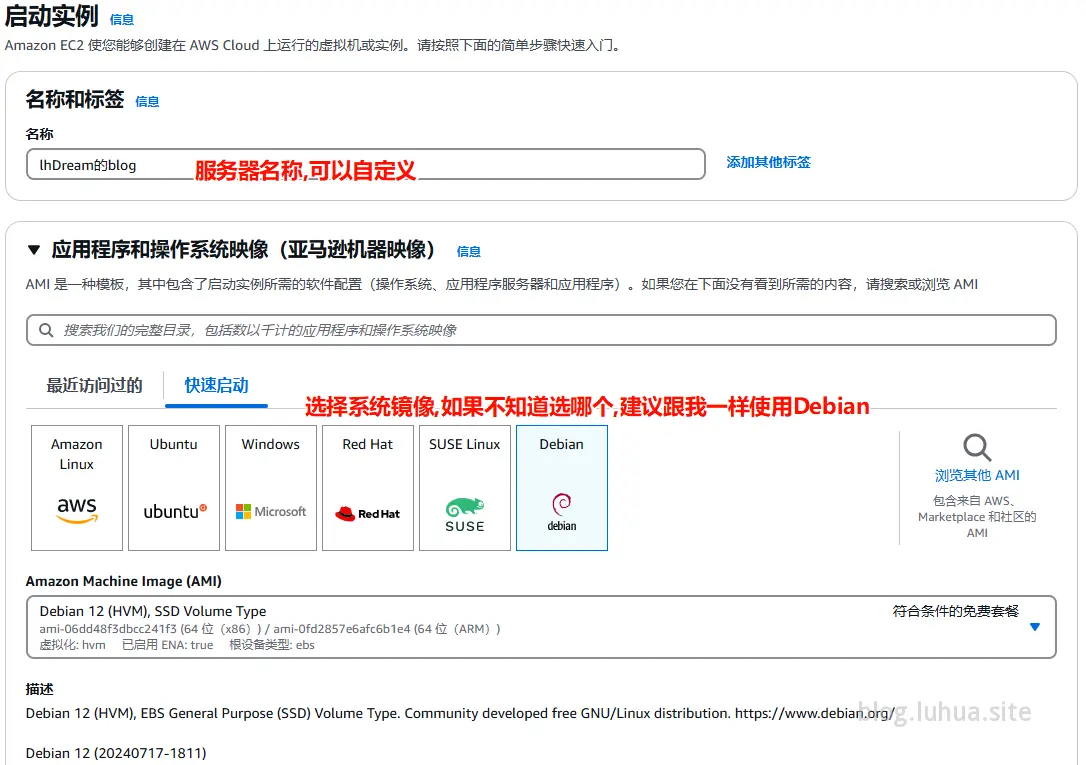1086x765 pixels.
Task: Open the Debian 12 AMI dropdown
Action: point(541,627)
